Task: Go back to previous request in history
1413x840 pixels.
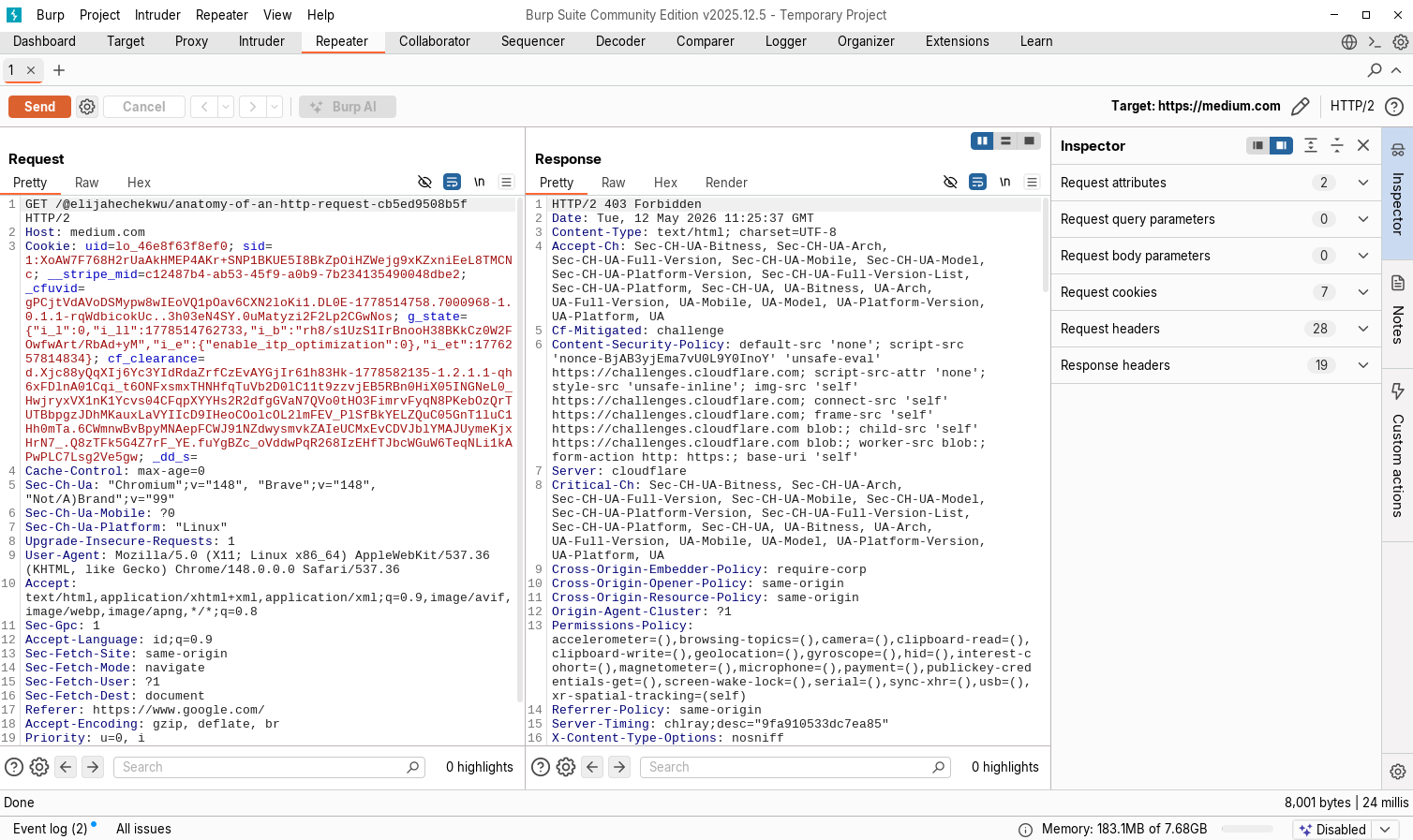Action: pyautogui.click(x=204, y=107)
